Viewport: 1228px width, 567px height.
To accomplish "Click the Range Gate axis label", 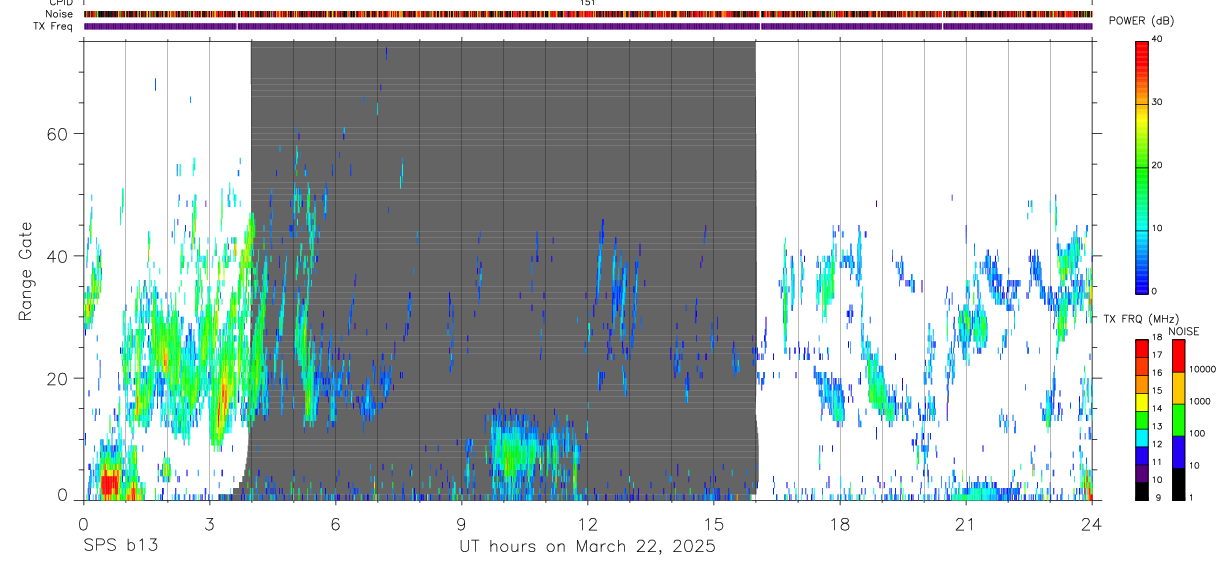I will [x=27, y=272].
